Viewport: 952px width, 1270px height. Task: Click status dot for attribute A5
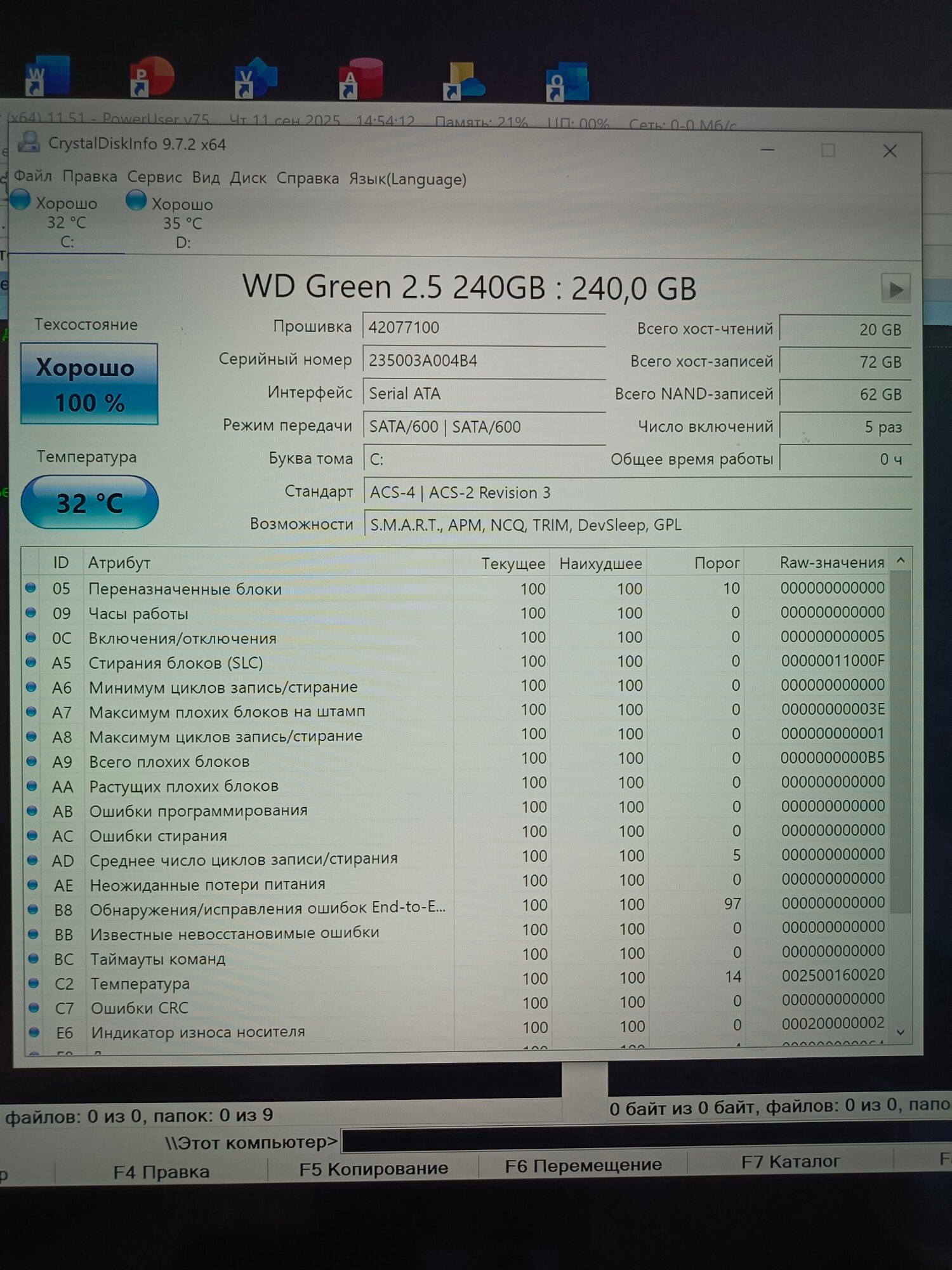(30, 662)
